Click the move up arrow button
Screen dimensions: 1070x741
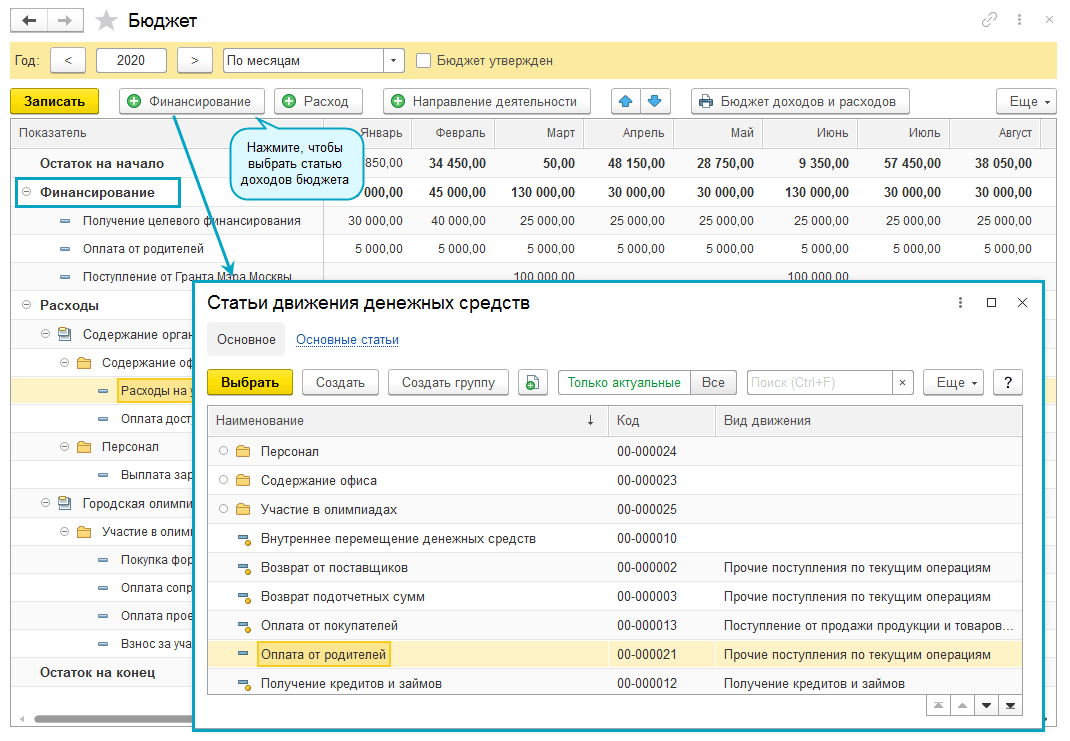point(626,101)
